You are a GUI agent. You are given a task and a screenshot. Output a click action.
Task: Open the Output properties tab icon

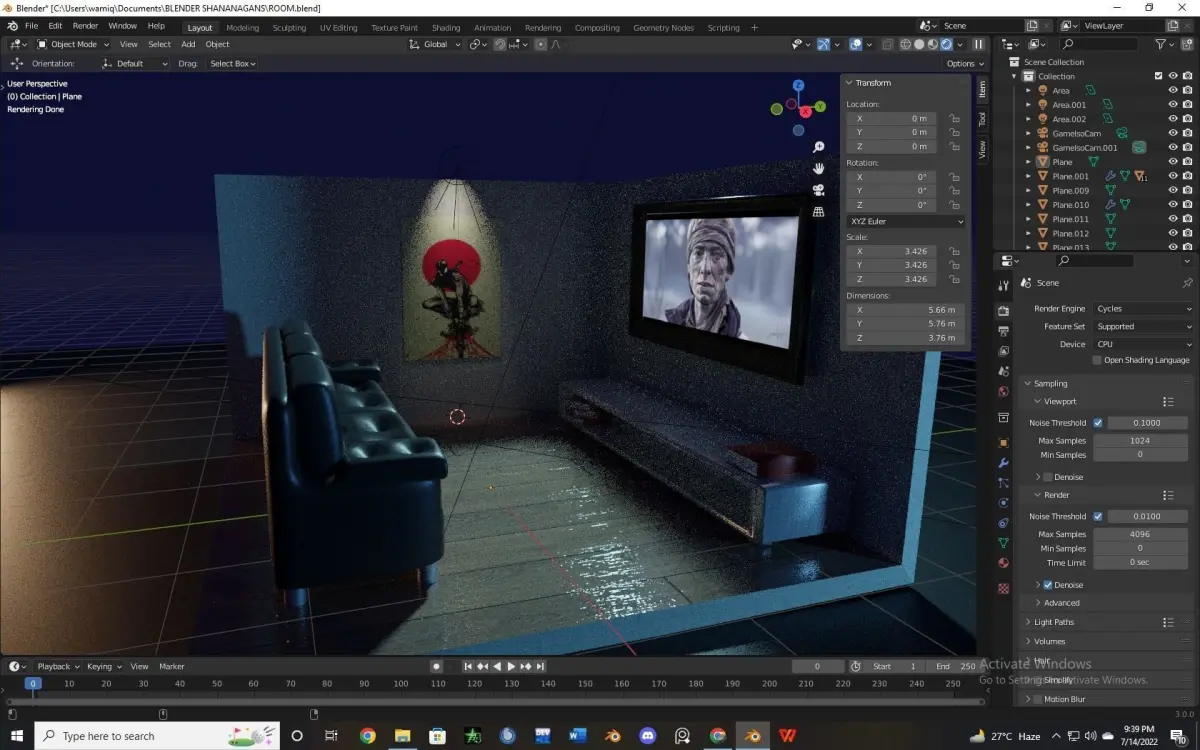1004,331
